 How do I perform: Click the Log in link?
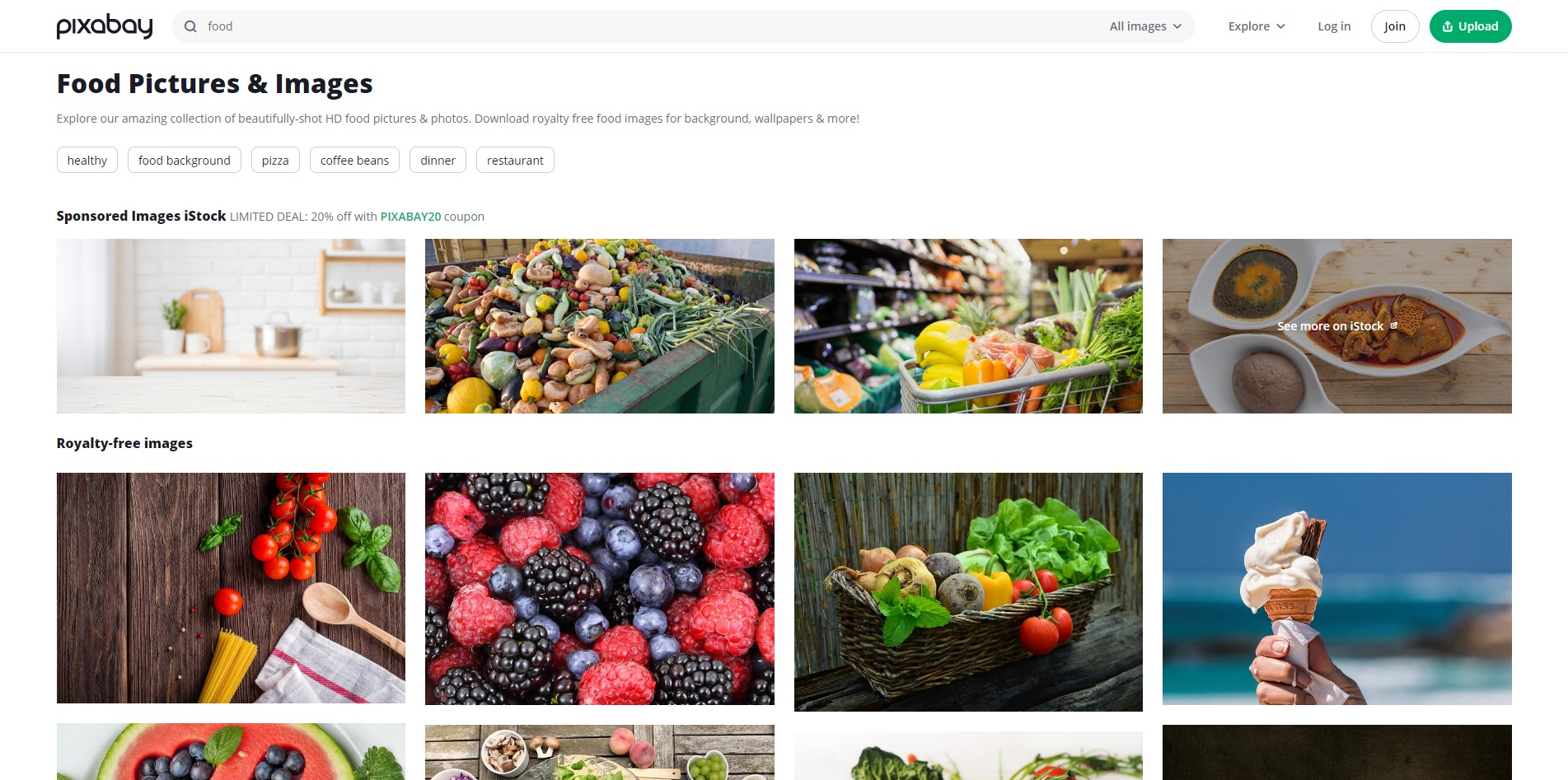pos(1334,26)
